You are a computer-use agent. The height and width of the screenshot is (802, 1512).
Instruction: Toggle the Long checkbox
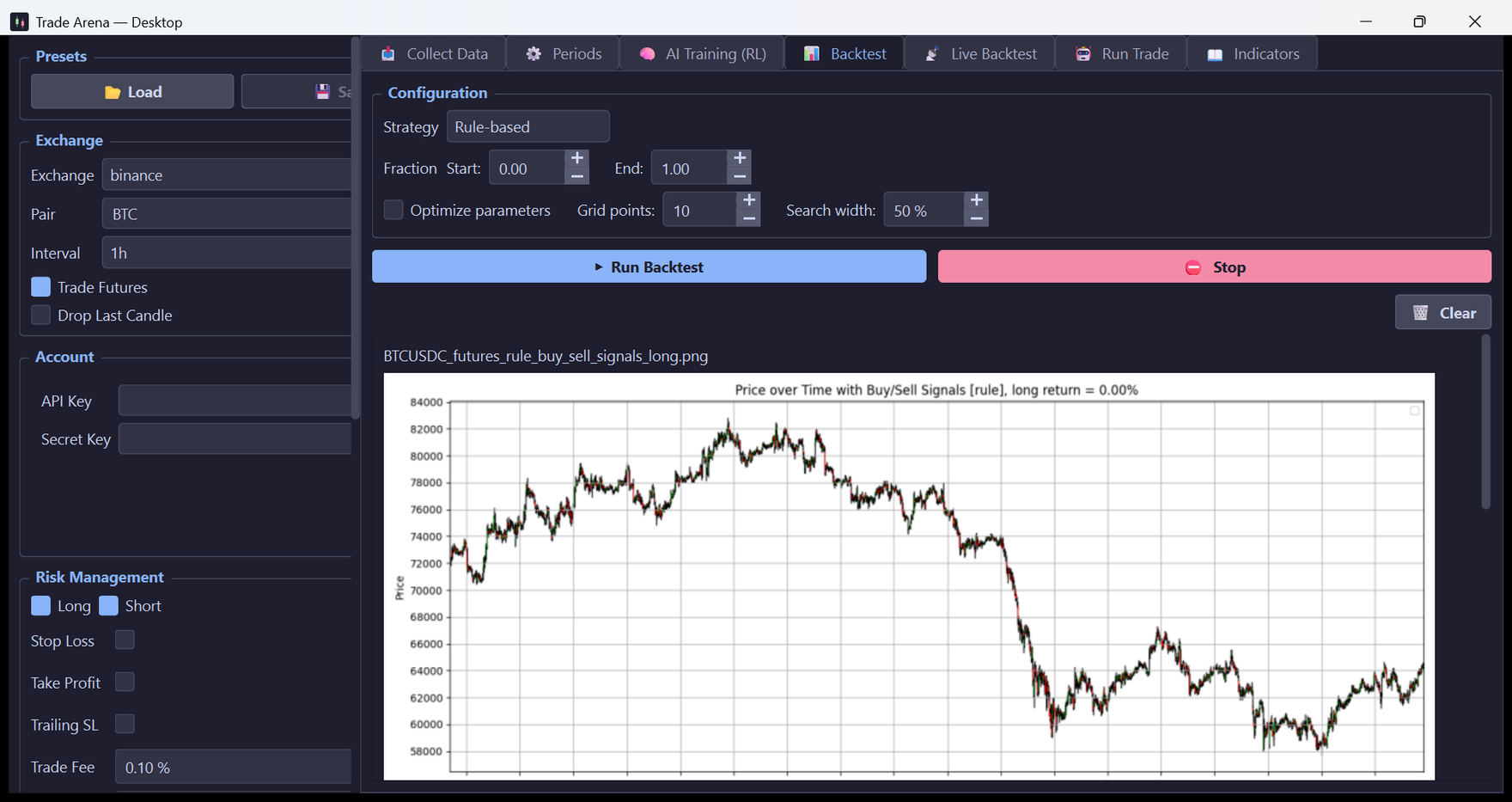[x=40, y=606]
